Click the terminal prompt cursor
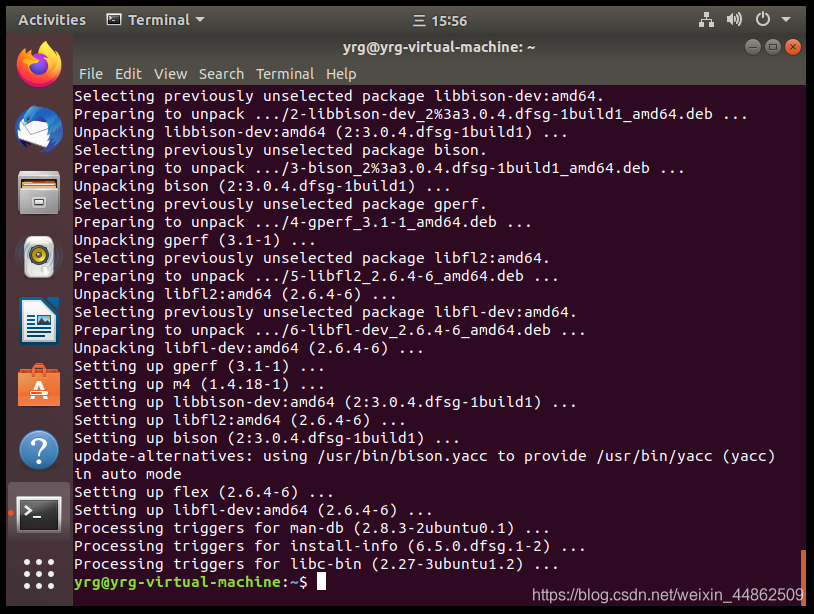This screenshot has width=814, height=614. tap(321, 581)
